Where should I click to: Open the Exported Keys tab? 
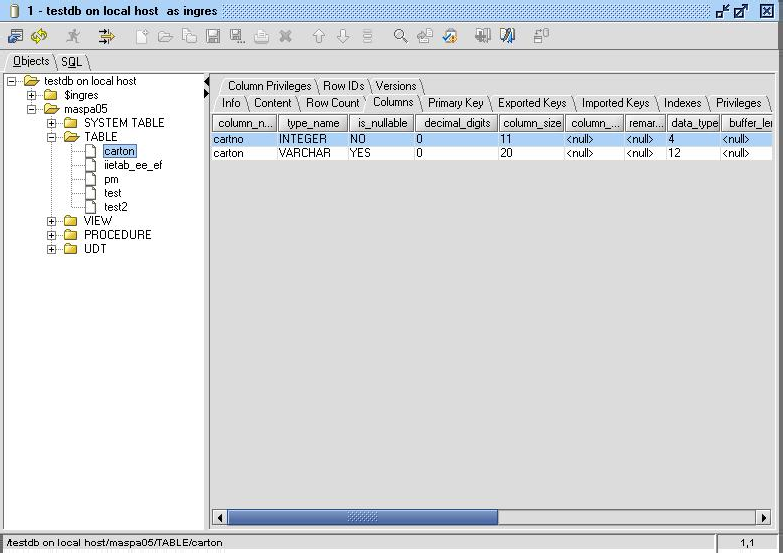[532, 103]
